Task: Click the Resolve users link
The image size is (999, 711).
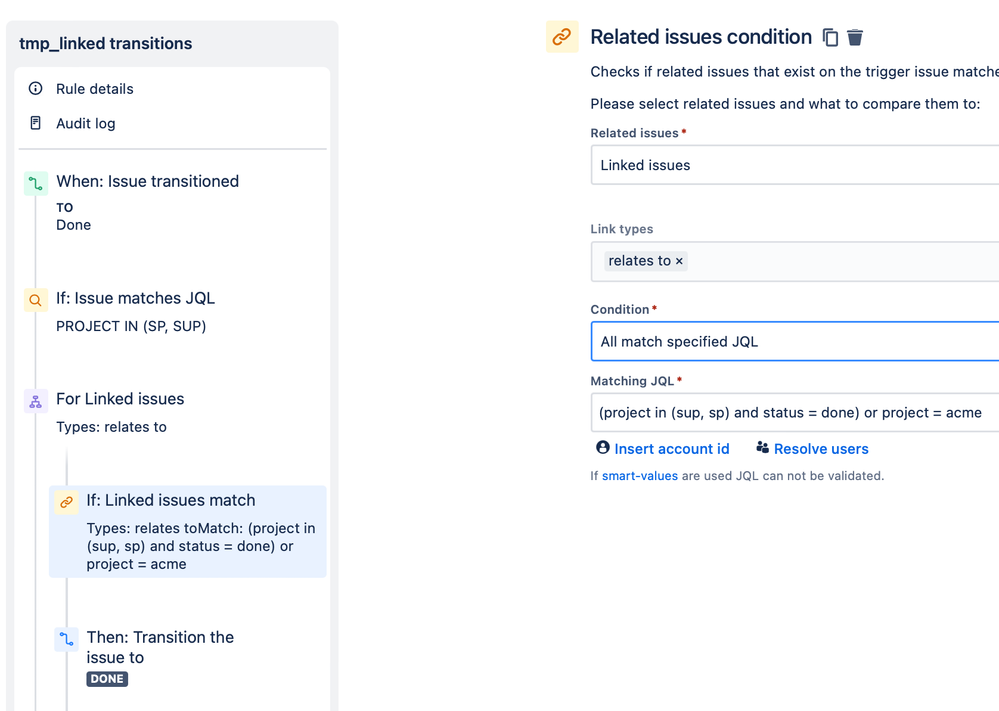Action: (820, 449)
